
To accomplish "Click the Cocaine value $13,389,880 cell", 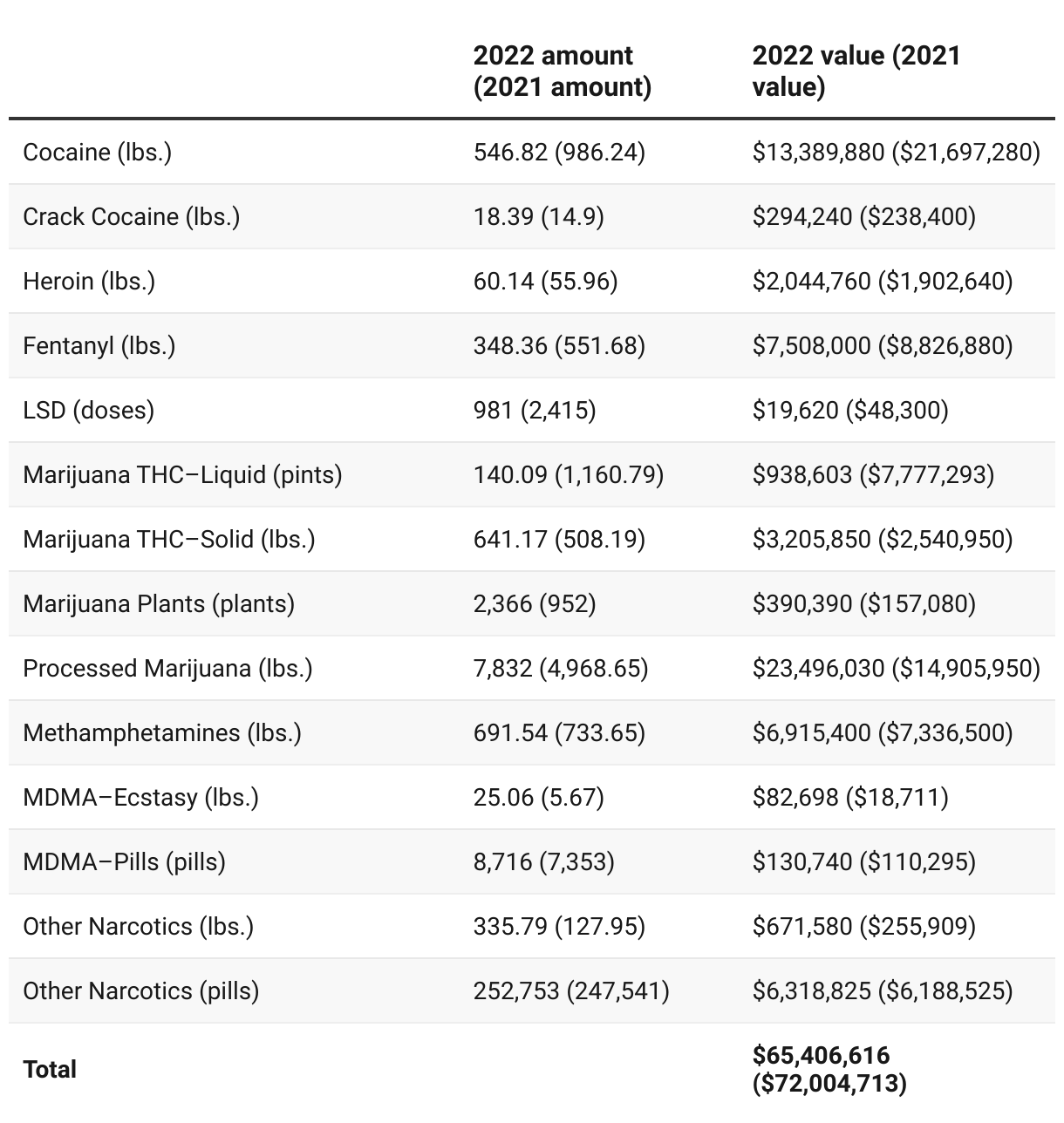I will pyautogui.click(x=896, y=152).
